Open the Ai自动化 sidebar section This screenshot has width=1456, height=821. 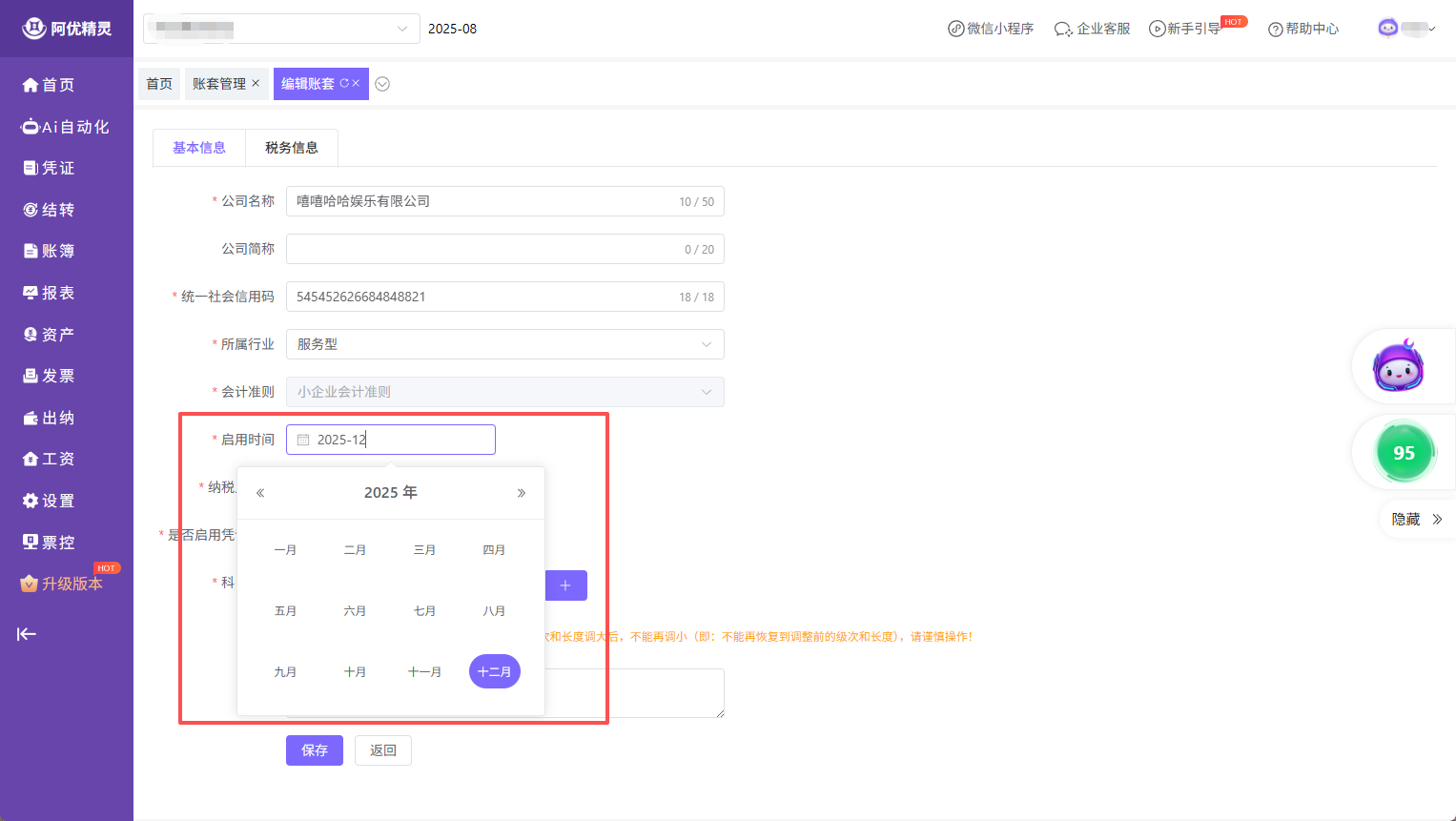[x=66, y=127]
